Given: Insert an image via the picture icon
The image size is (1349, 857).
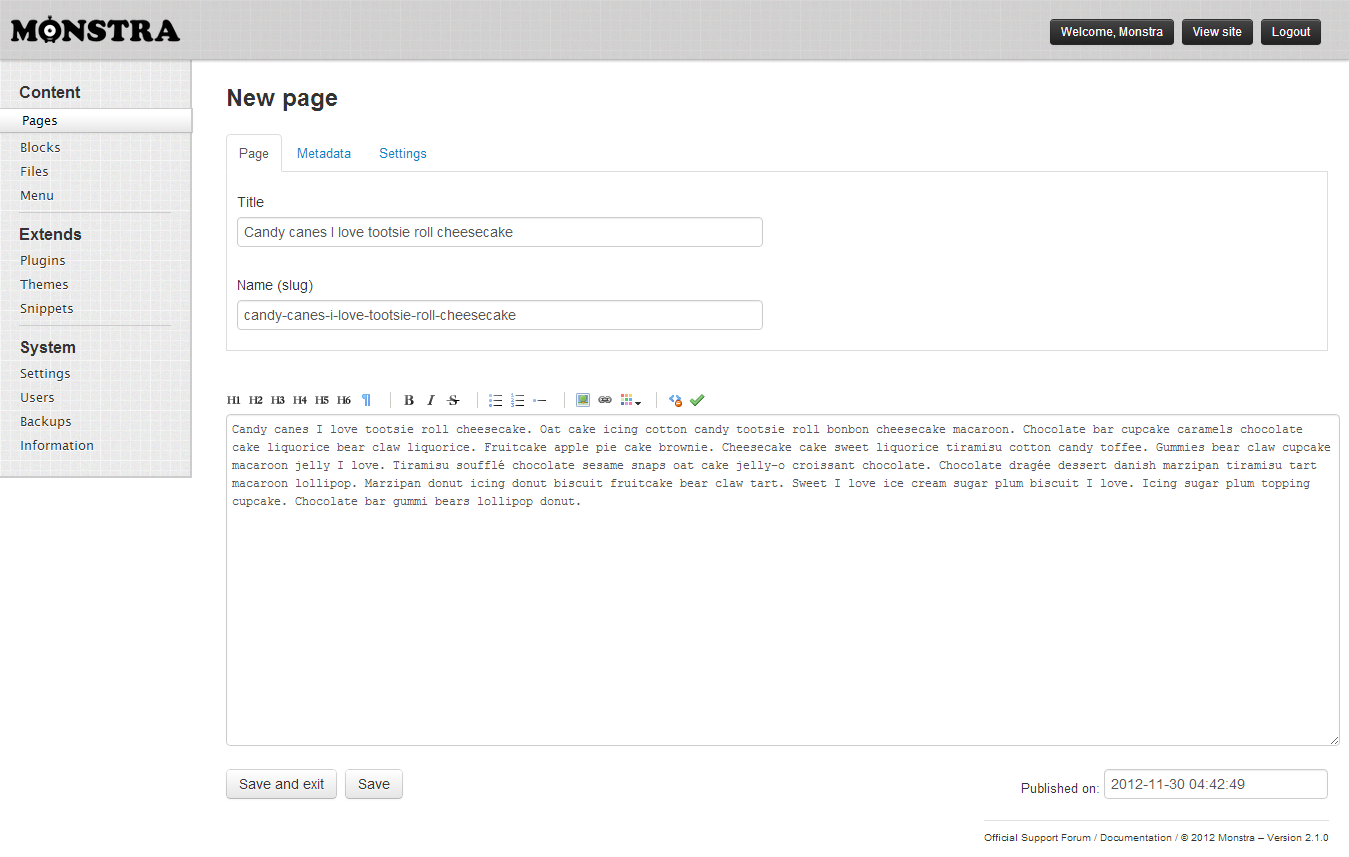Looking at the screenshot, I should [x=583, y=400].
